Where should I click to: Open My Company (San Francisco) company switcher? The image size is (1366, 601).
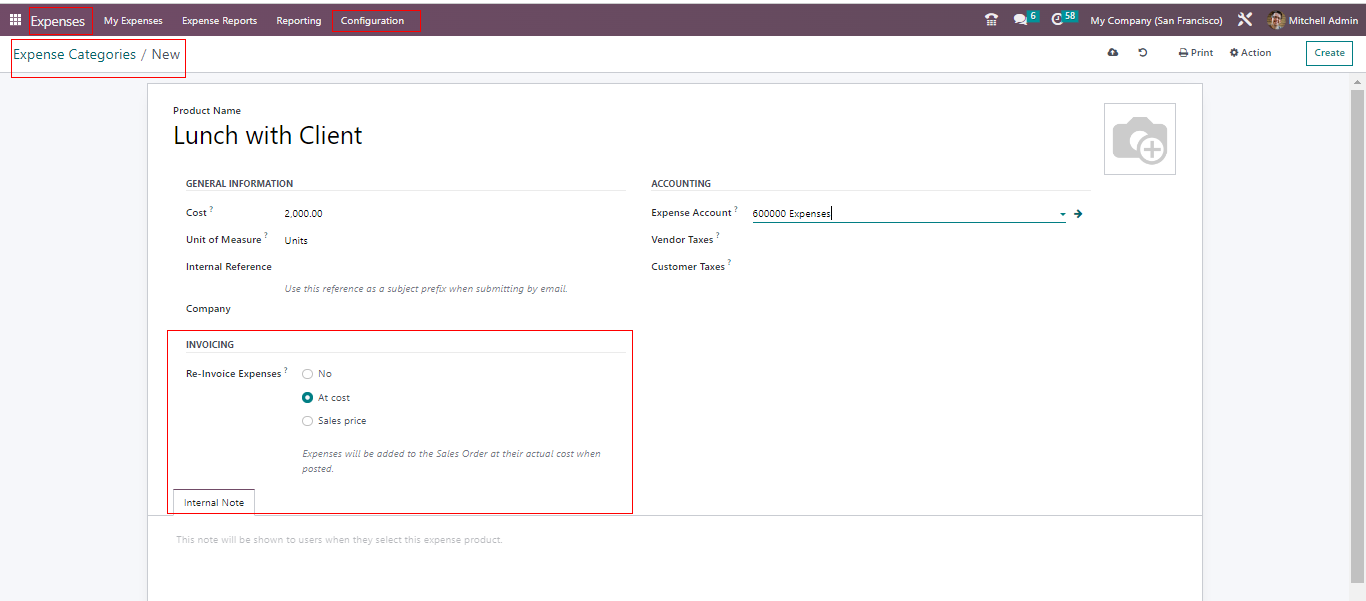1156,21
